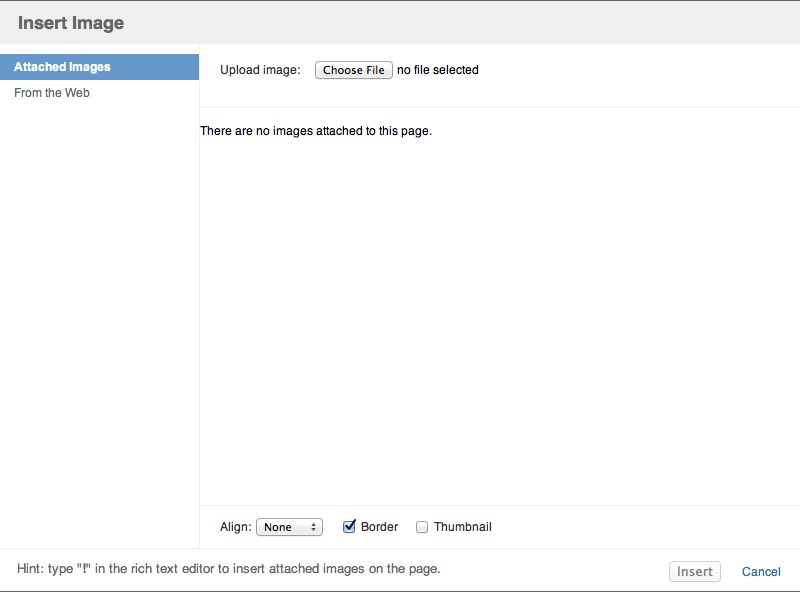Click the Align dropdown's up-down arrows
Image resolution: width=800 pixels, height=592 pixels.
click(x=313, y=527)
